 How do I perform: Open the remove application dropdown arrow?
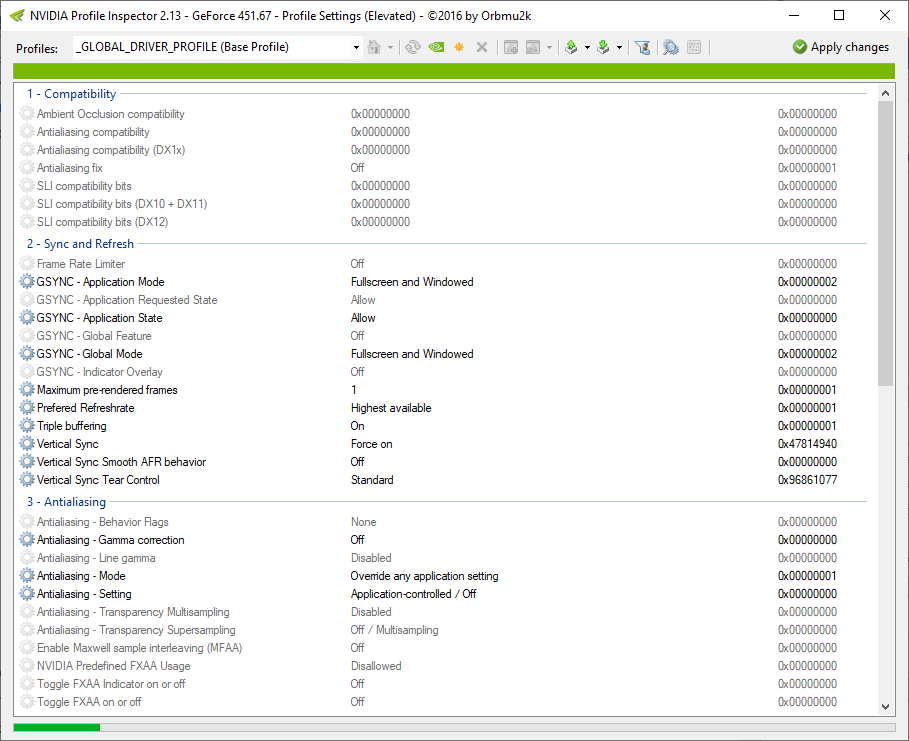(x=548, y=46)
